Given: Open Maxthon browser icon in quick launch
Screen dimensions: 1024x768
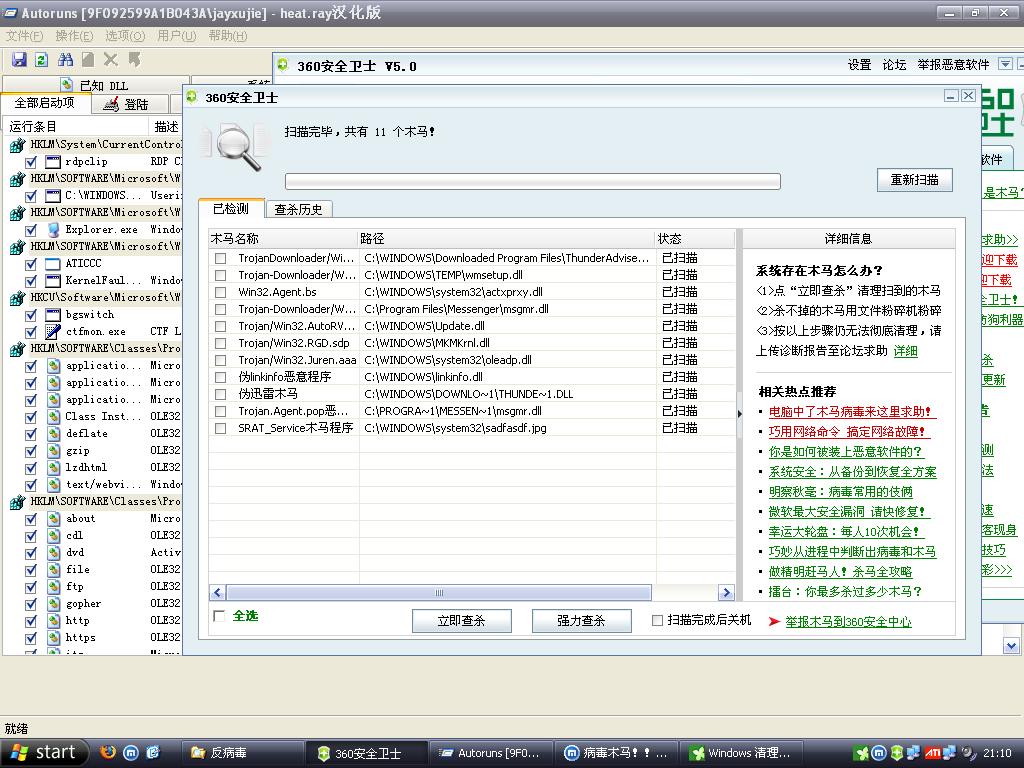Looking at the screenshot, I should tap(131, 752).
